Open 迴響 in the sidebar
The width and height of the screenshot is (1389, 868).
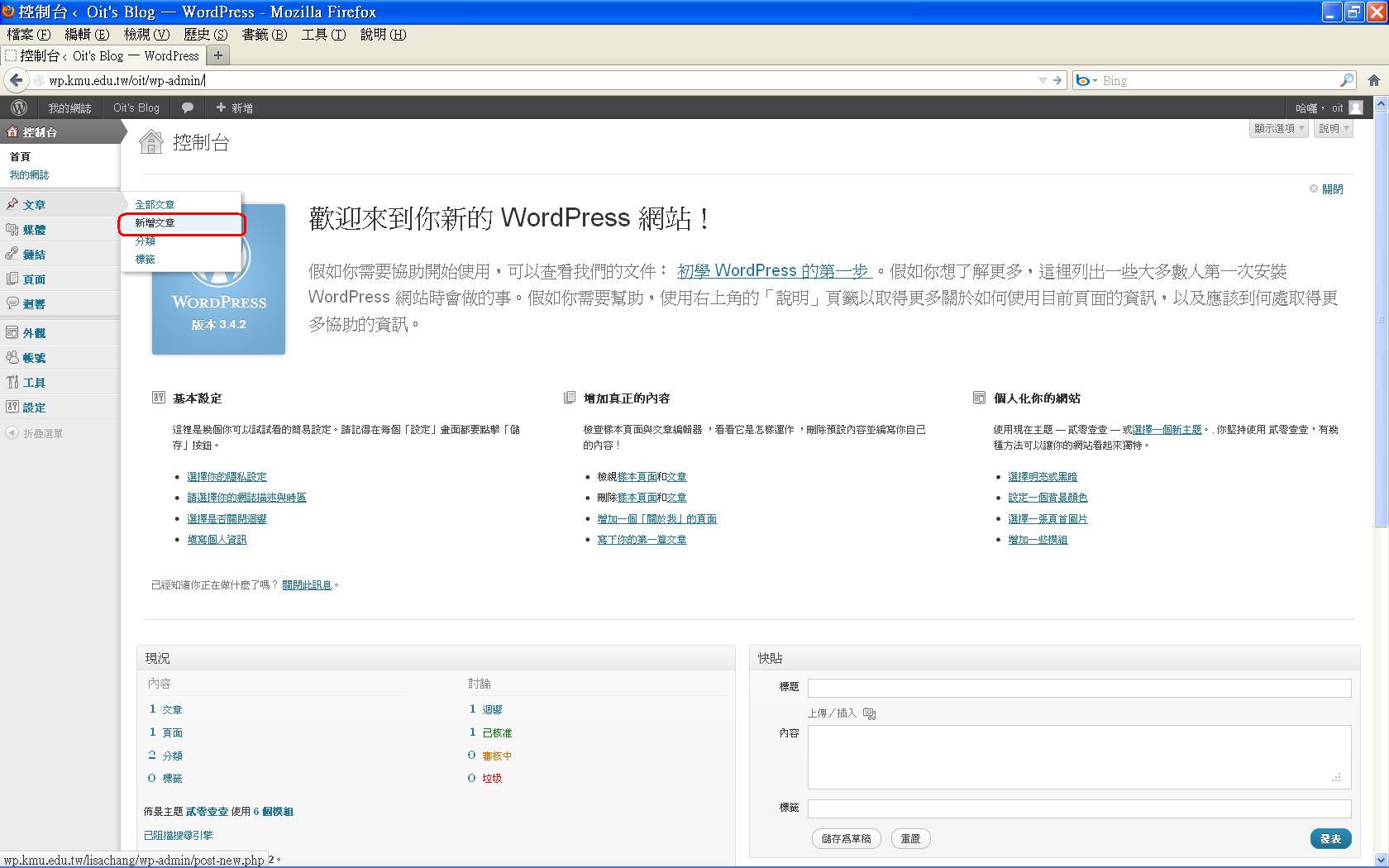[60, 303]
